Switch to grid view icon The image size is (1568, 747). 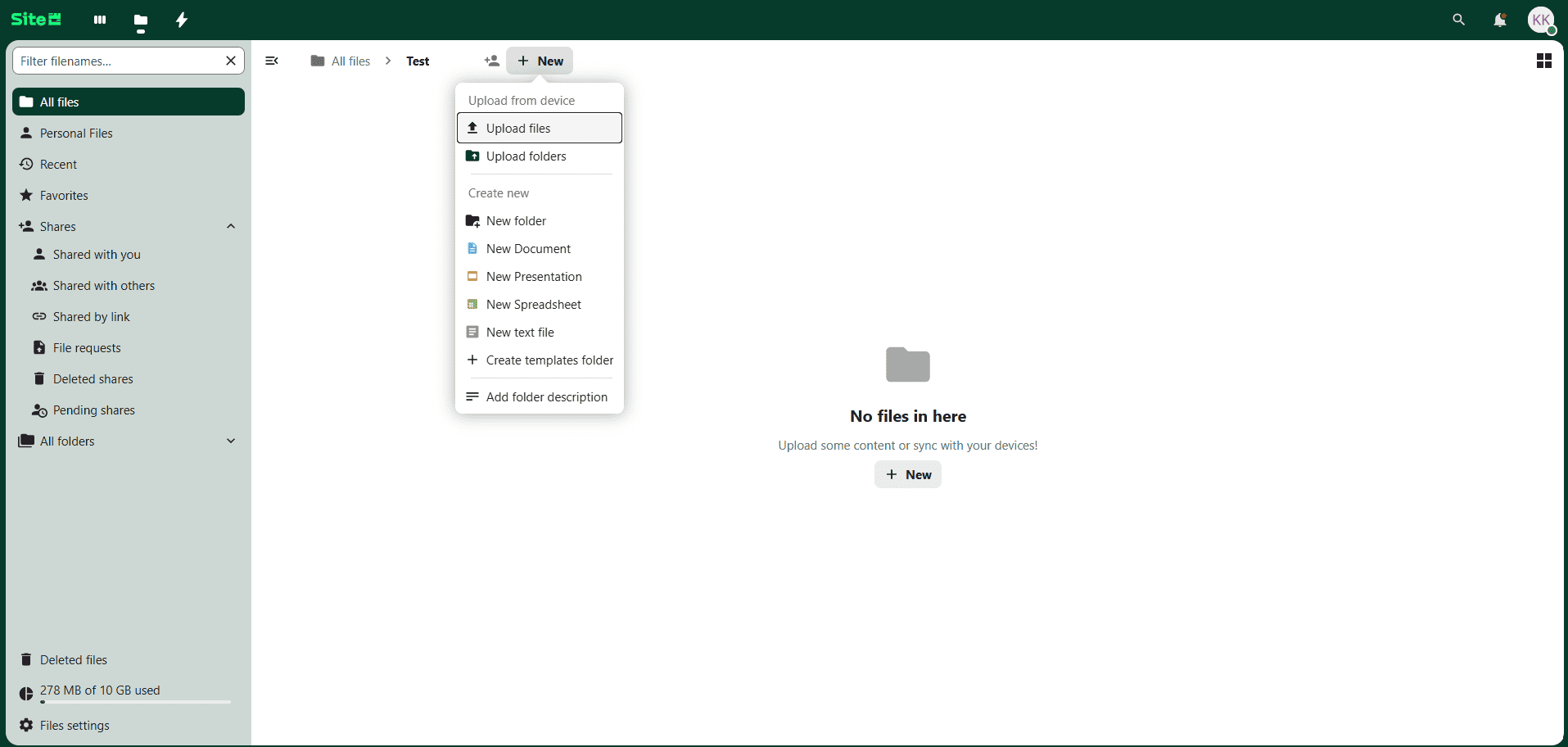[1543, 61]
